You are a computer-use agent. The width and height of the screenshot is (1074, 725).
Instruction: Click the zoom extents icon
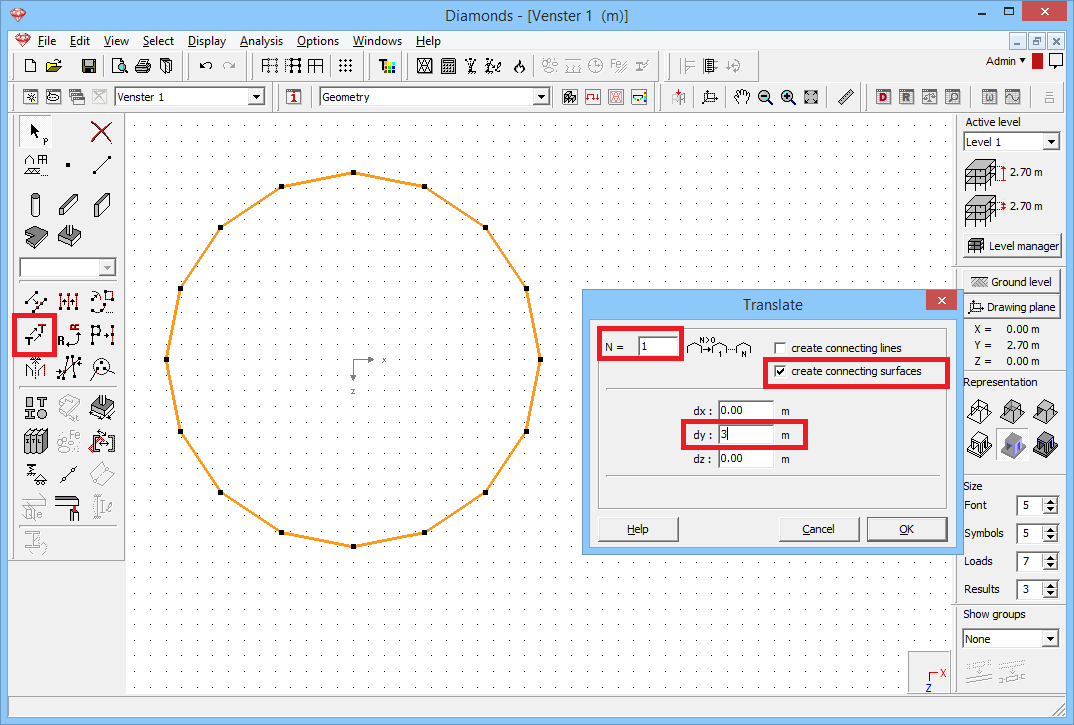point(811,97)
